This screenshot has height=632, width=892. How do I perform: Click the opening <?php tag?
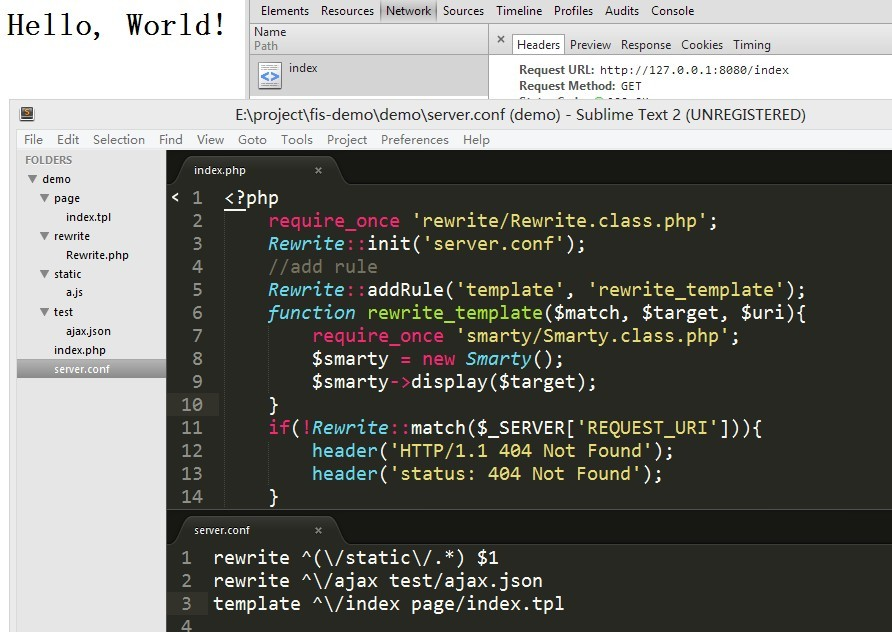(251, 198)
